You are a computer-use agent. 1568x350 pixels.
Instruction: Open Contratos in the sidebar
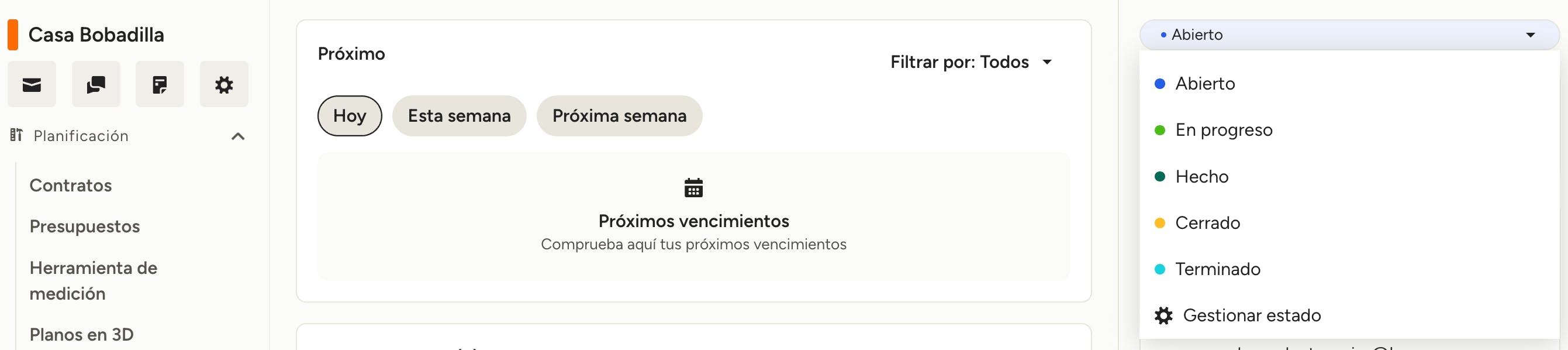71,186
